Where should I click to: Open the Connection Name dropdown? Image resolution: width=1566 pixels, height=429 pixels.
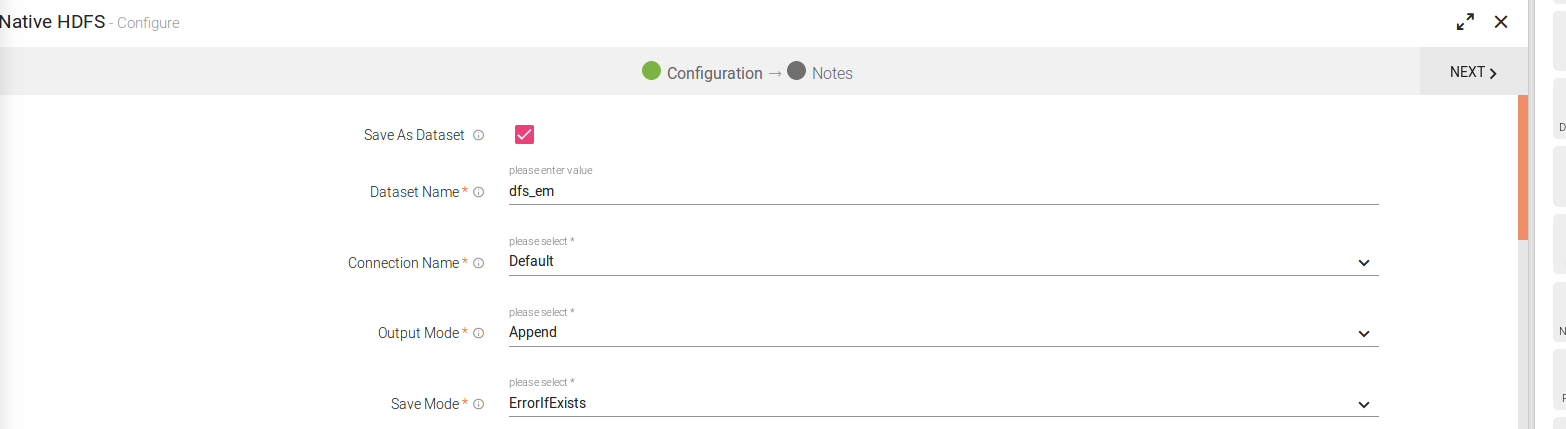click(1363, 263)
